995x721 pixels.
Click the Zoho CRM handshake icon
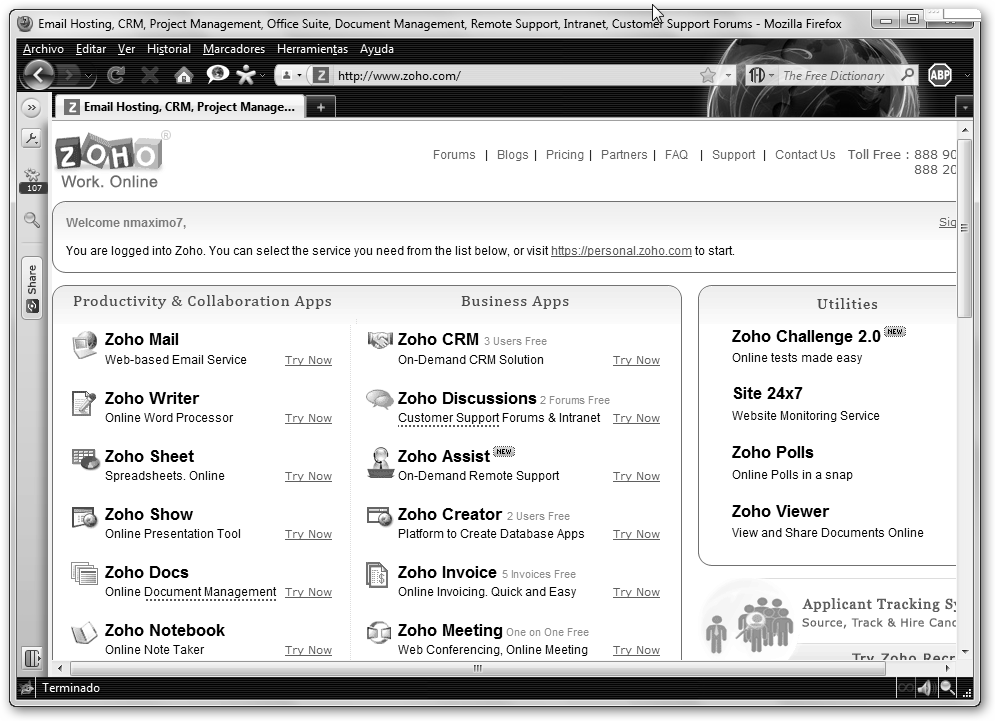coord(380,341)
